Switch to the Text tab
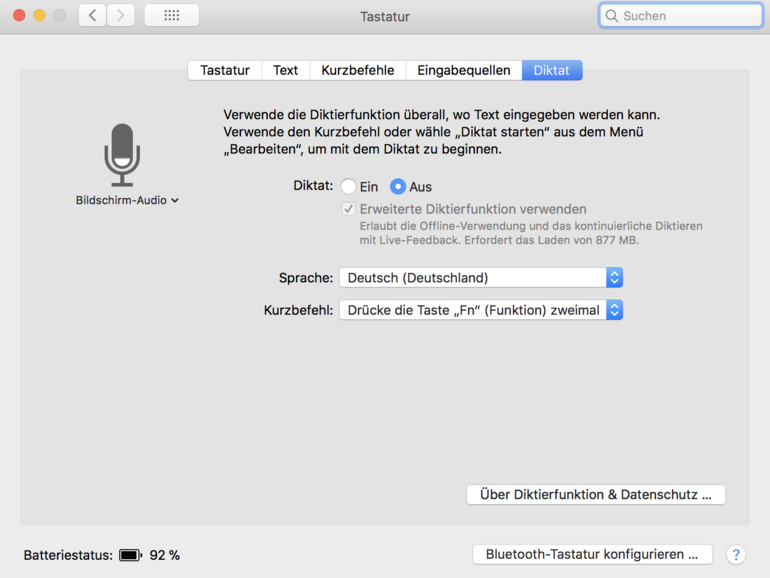 [x=286, y=70]
